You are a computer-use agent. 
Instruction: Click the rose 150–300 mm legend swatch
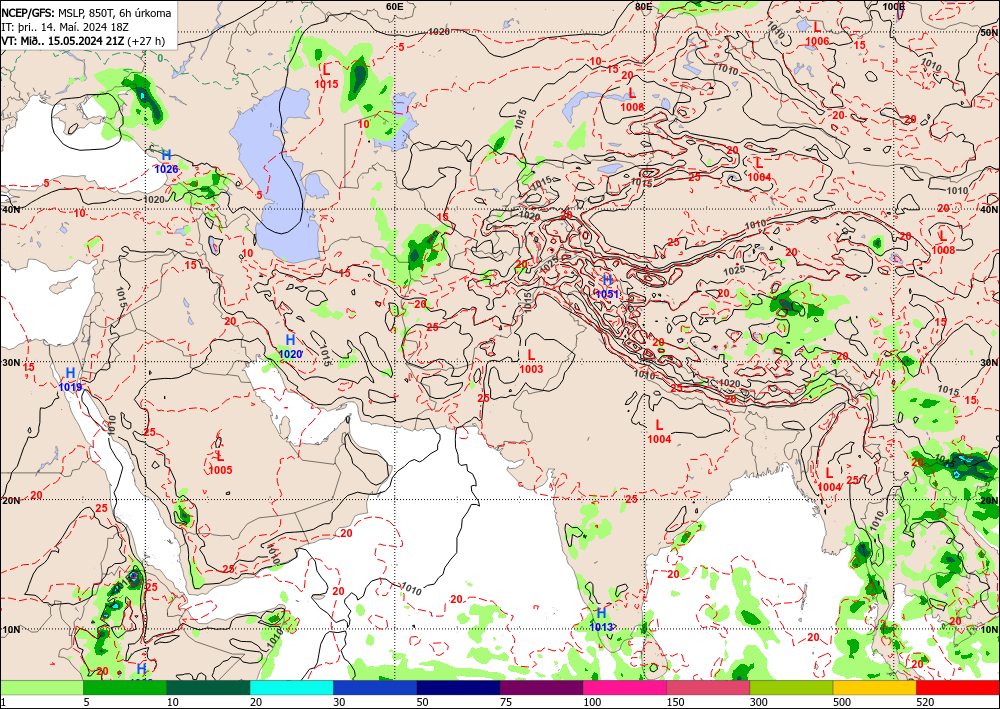point(709,688)
